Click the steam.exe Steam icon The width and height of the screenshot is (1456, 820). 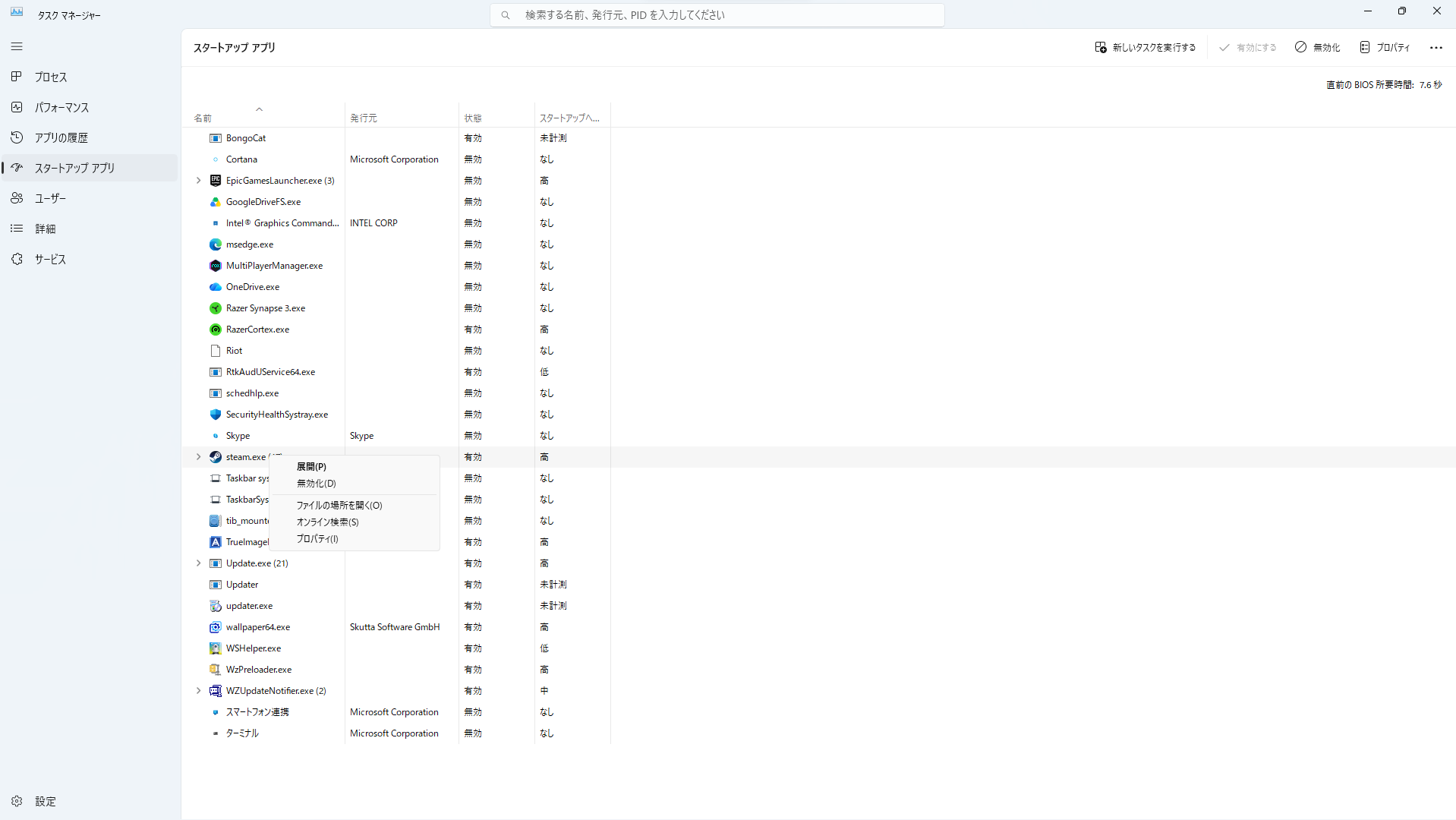click(x=216, y=457)
